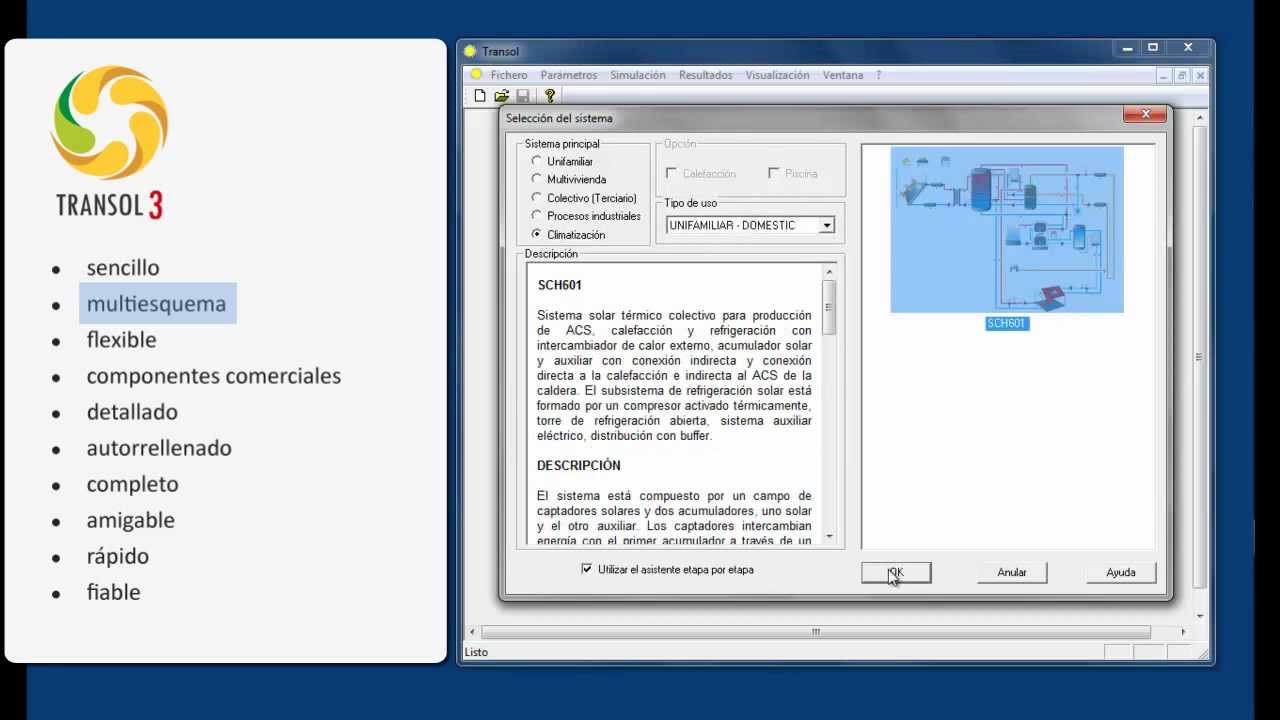
Task: Open the Ventana menu
Action: point(843,75)
